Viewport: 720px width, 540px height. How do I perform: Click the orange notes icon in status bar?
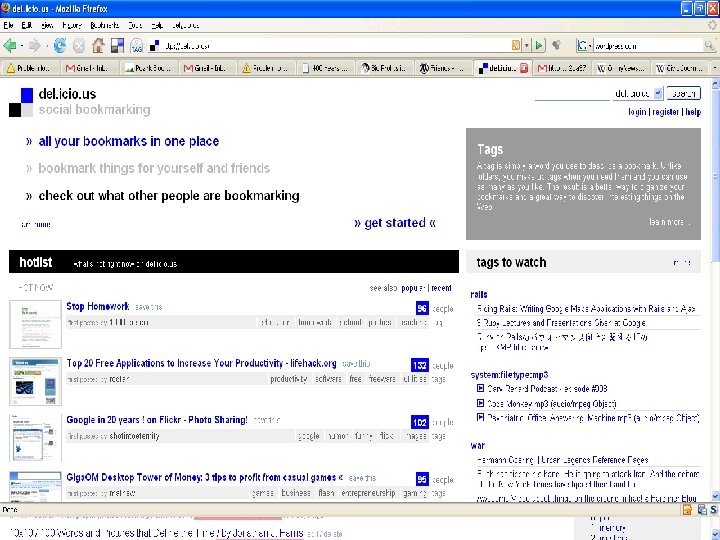pyautogui.click(x=687, y=509)
